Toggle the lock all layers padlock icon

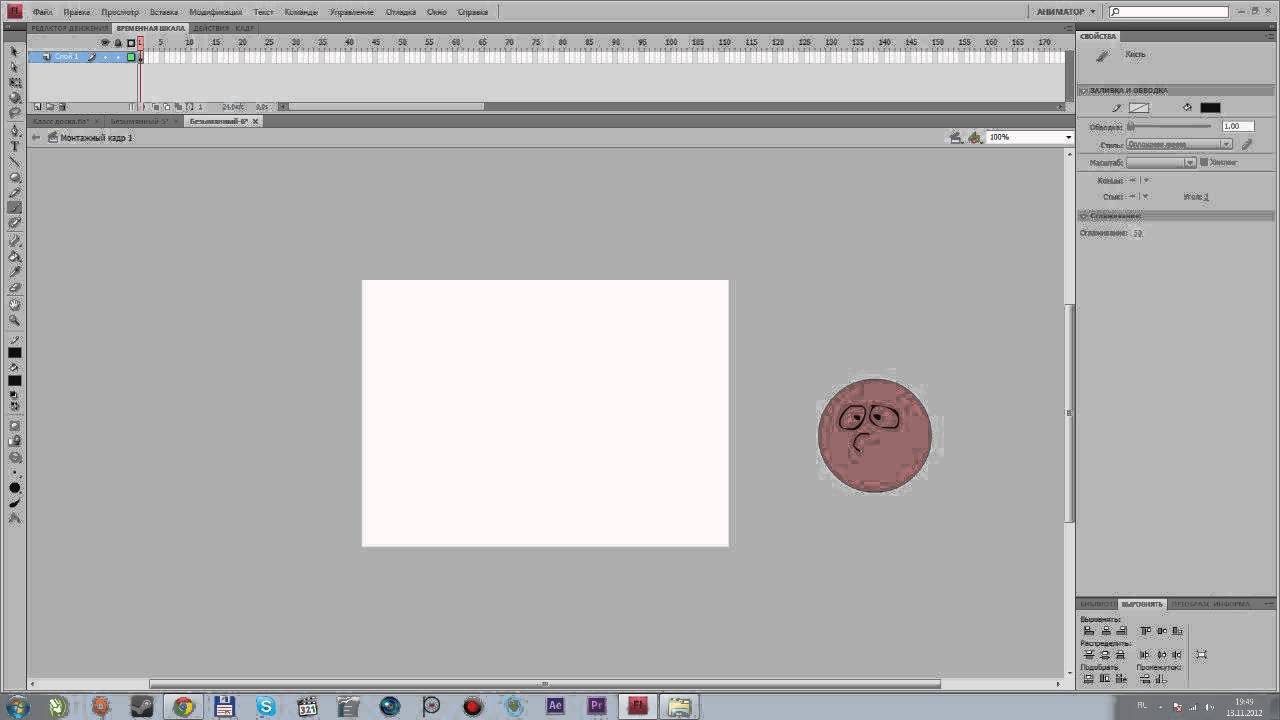click(x=118, y=42)
